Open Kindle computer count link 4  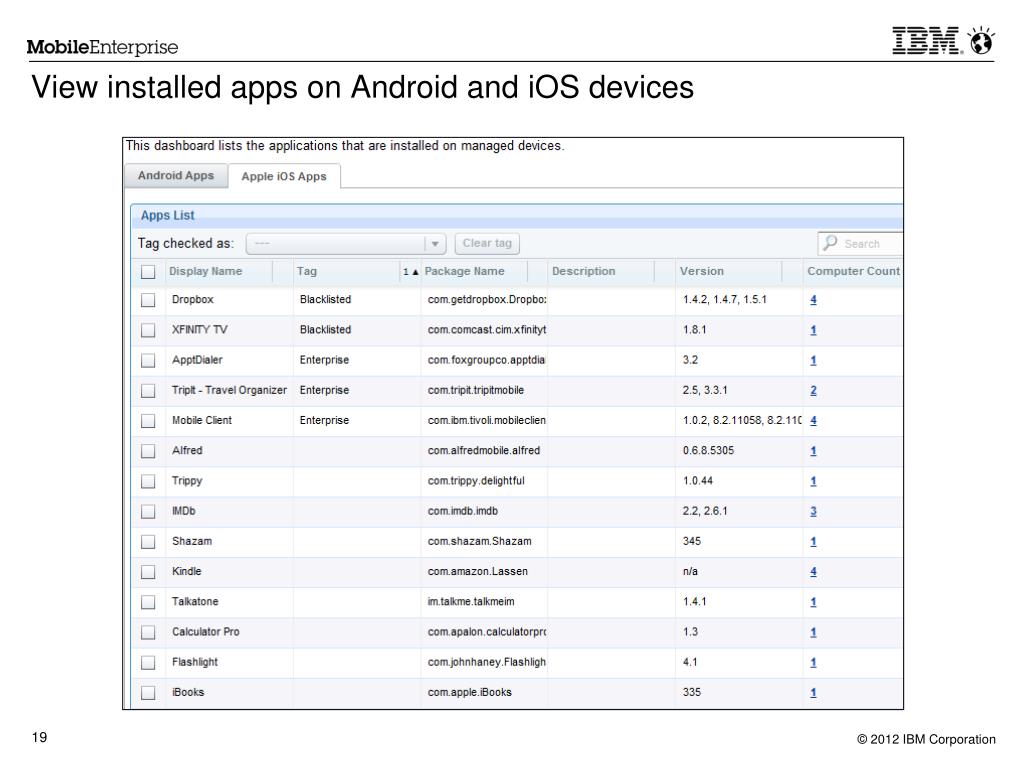click(x=813, y=572)
